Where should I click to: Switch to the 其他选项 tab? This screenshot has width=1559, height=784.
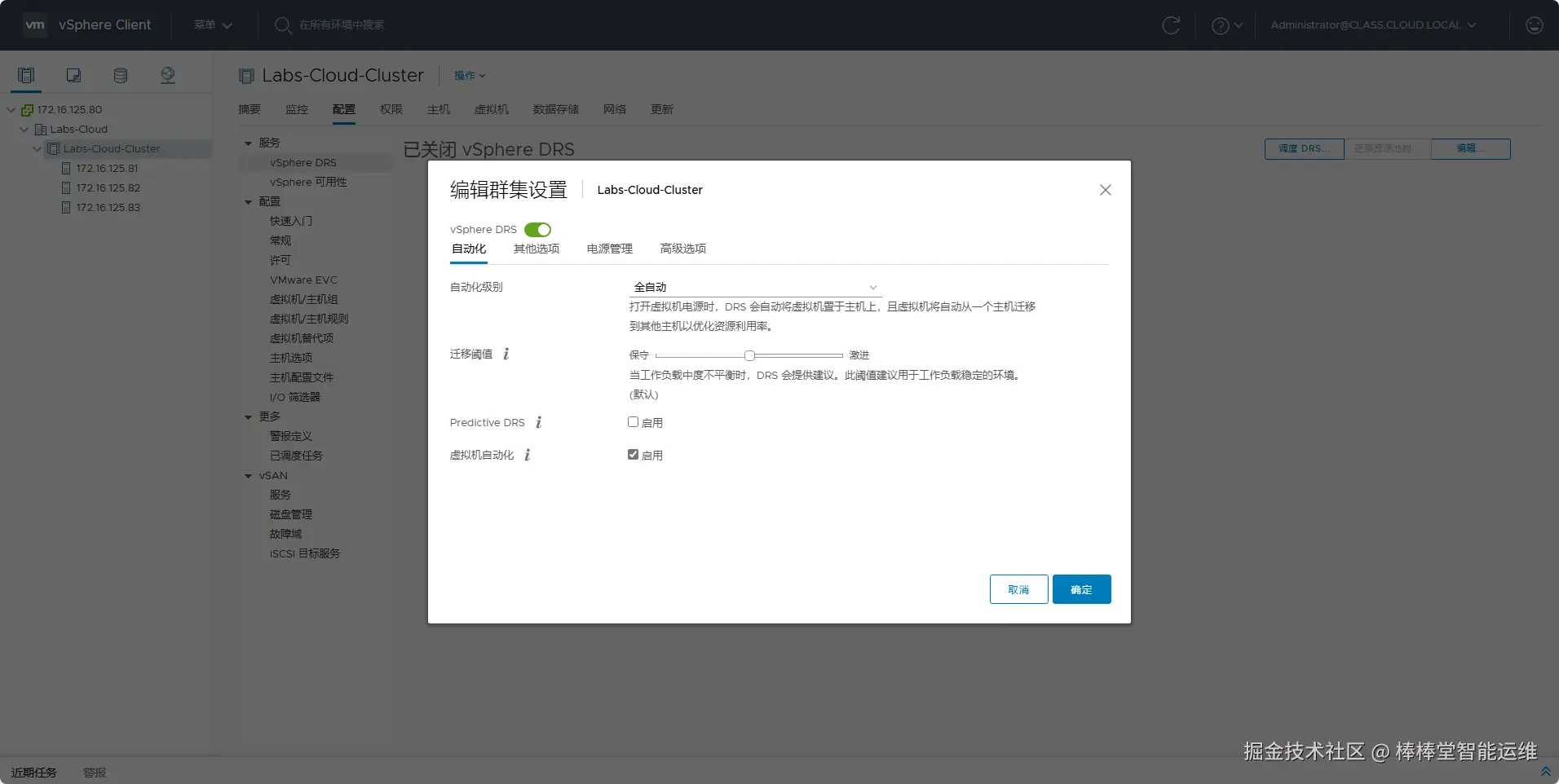click(537, 249)
